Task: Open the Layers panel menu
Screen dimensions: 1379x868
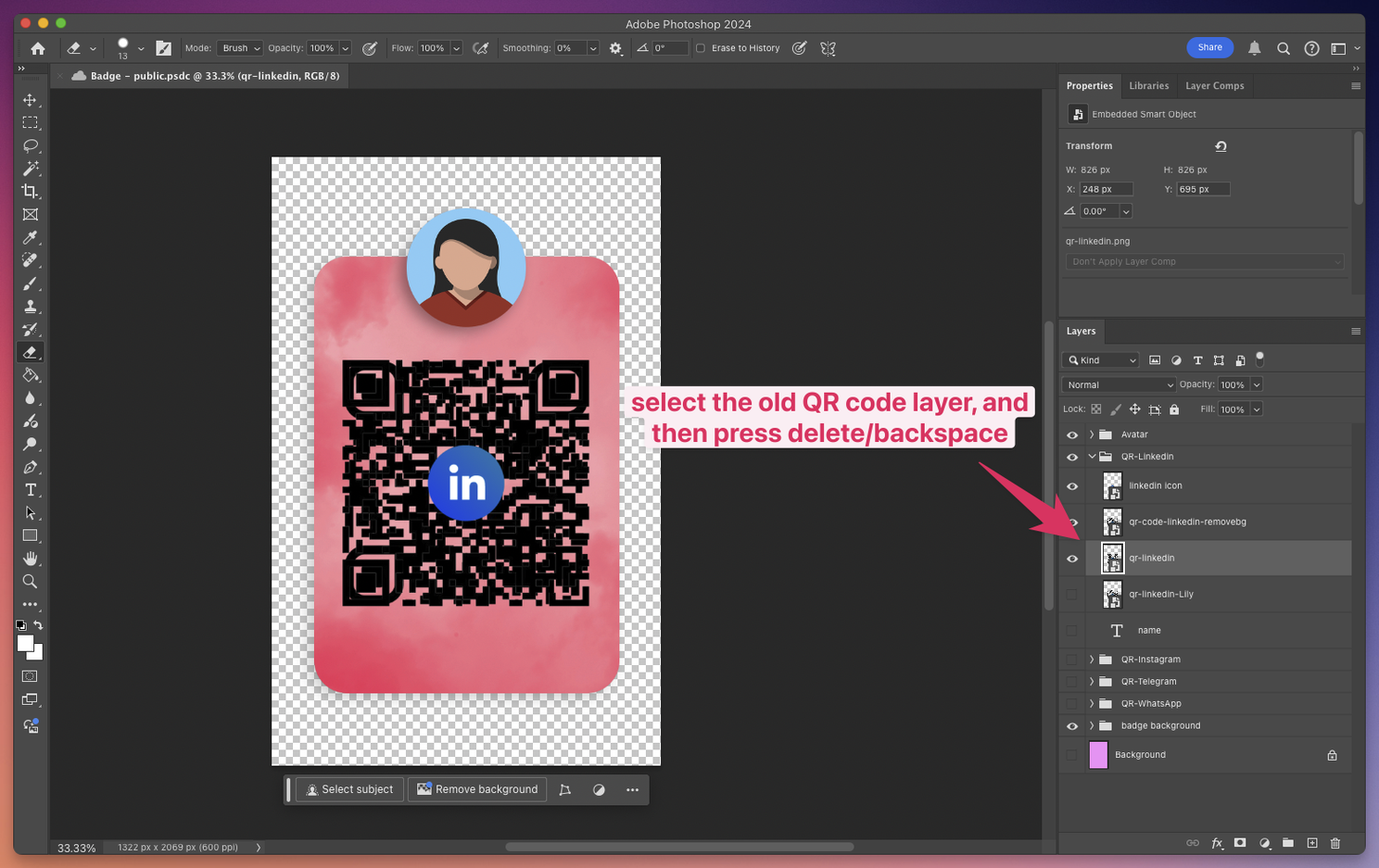Action: coord(1356,332)
